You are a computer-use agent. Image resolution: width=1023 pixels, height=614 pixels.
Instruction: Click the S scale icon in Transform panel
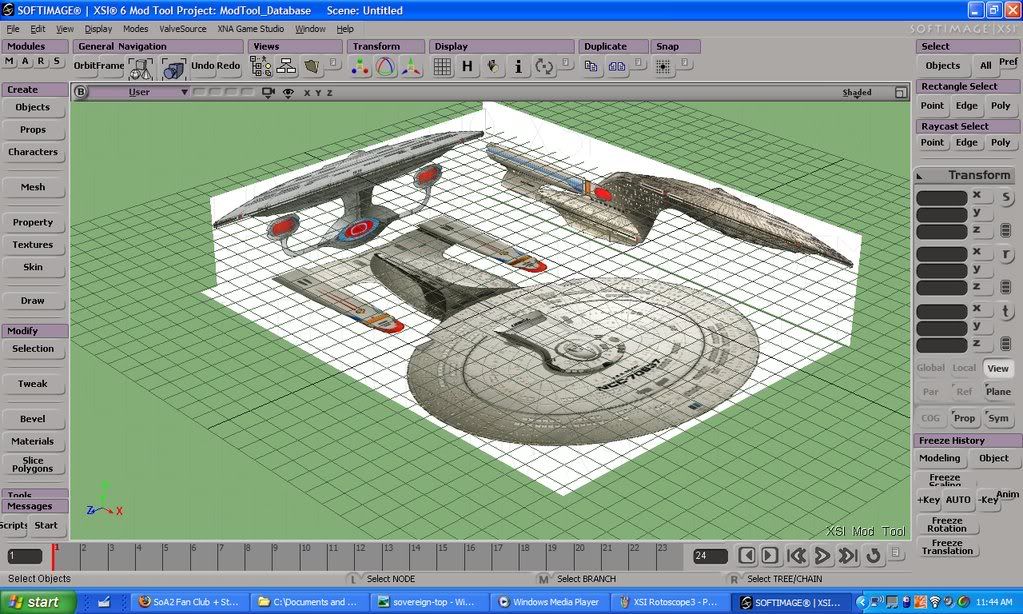tap(1006, 198)
